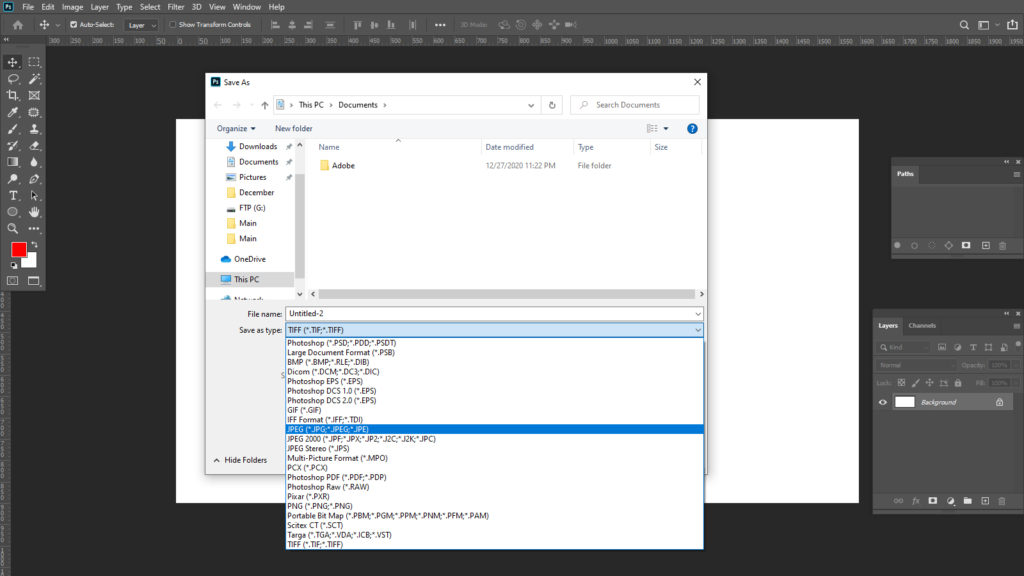The height and width of the screenshot is (576, 1024).
Task: Open the Filter menu
Action: [x=176, y=7]
